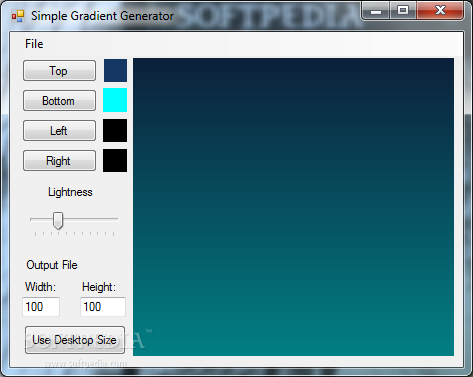
Task: Click the Simple Gradient Generator app icon
Action: coord(18,16)
